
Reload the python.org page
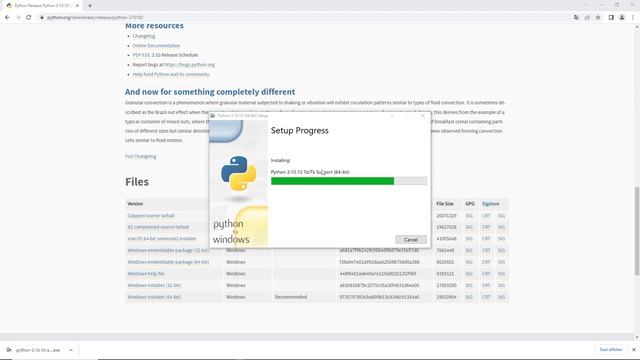point(29,18)
